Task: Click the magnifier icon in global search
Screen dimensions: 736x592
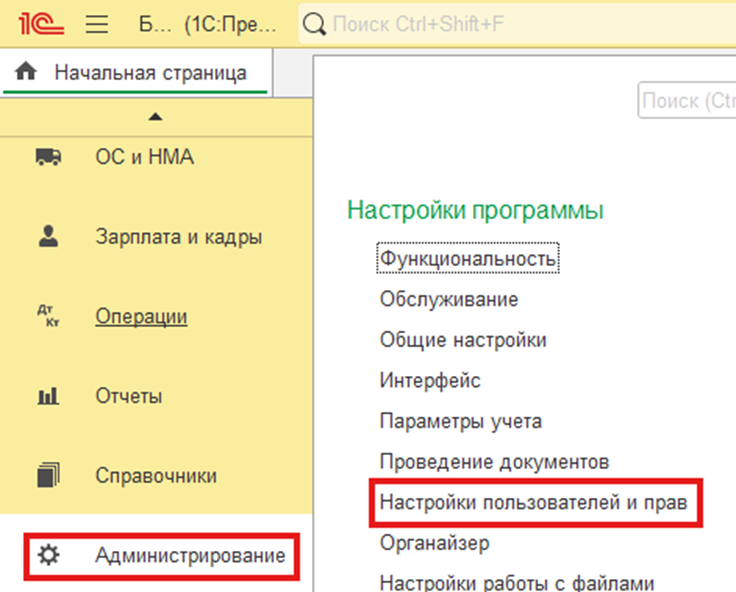Action: tap(314, 23)
